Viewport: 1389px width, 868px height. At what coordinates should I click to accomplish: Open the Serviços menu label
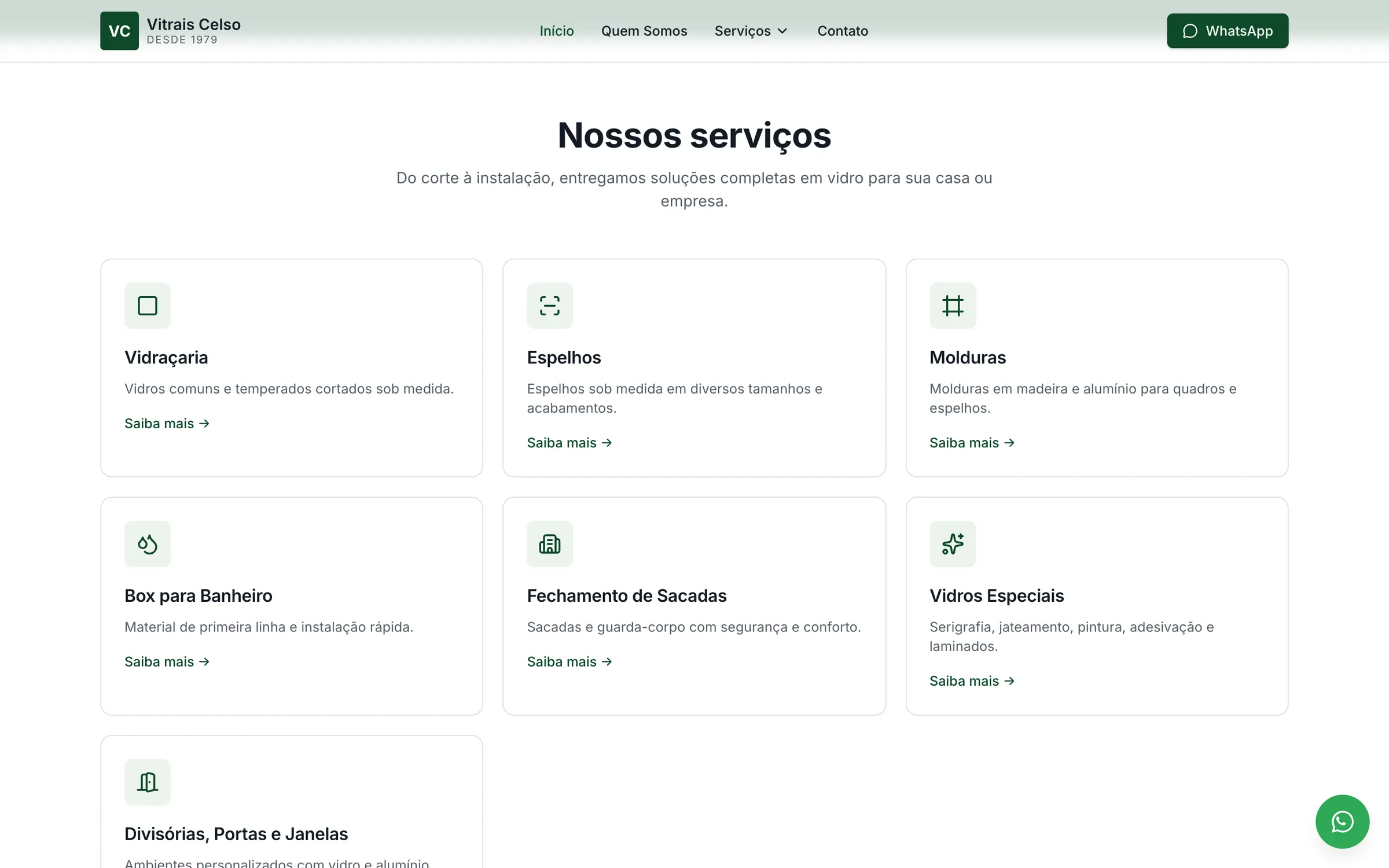click(x=743, y=31)
